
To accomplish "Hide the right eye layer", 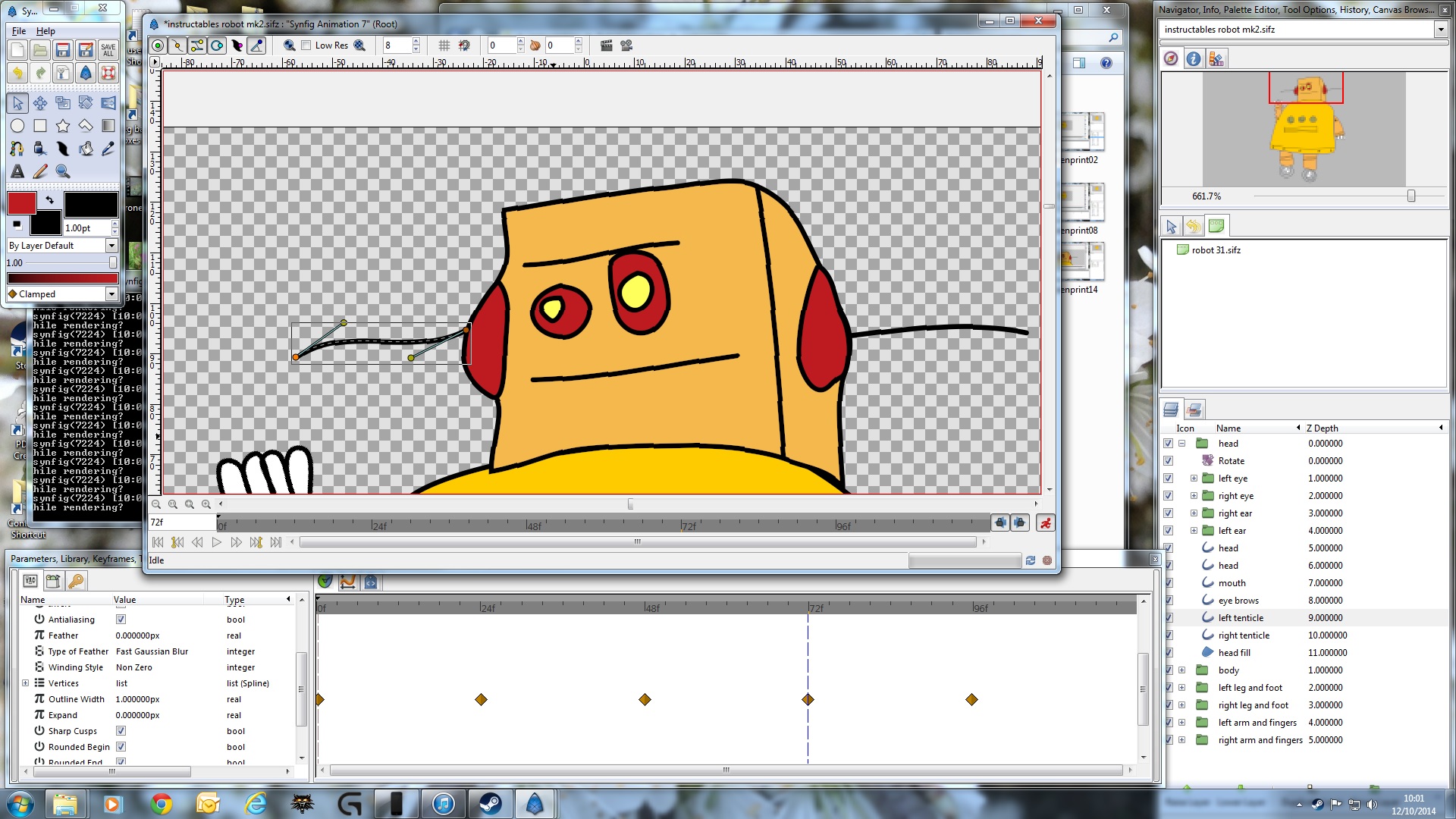I will [1169, 496].
